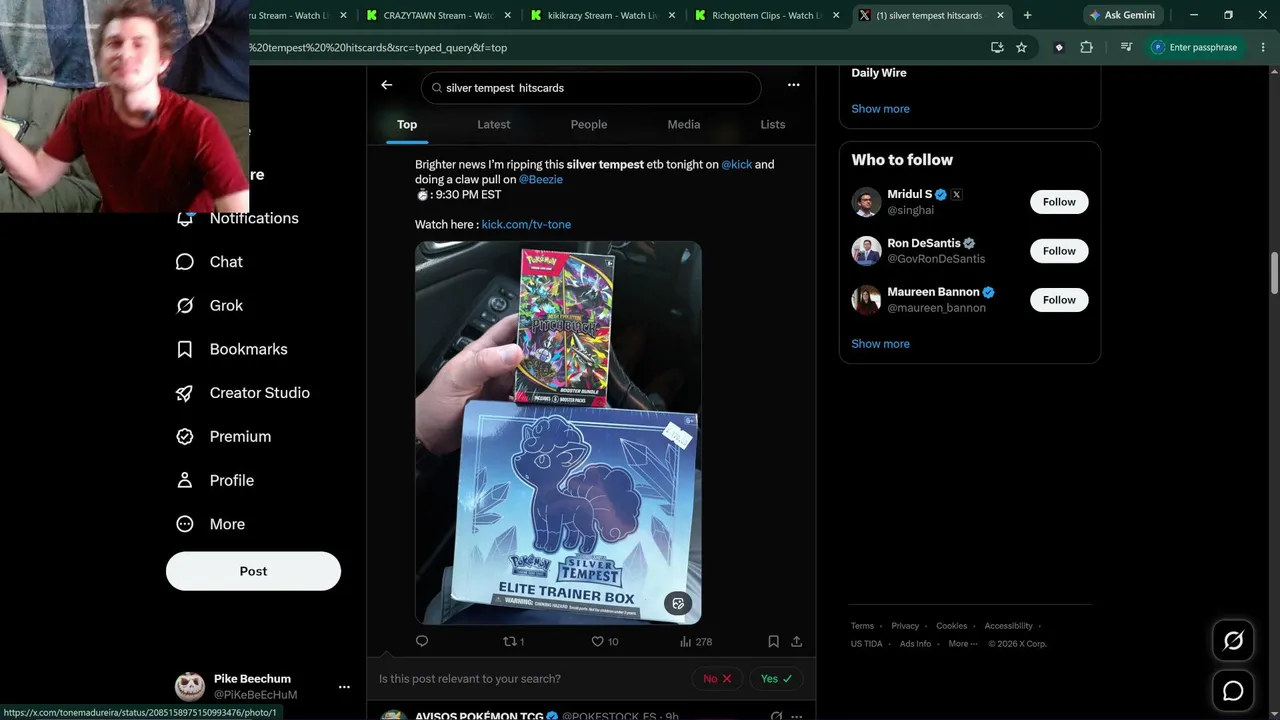Share the silver tempest post
Viewport: 1280px width, 720px height.
tap(797, 642)
